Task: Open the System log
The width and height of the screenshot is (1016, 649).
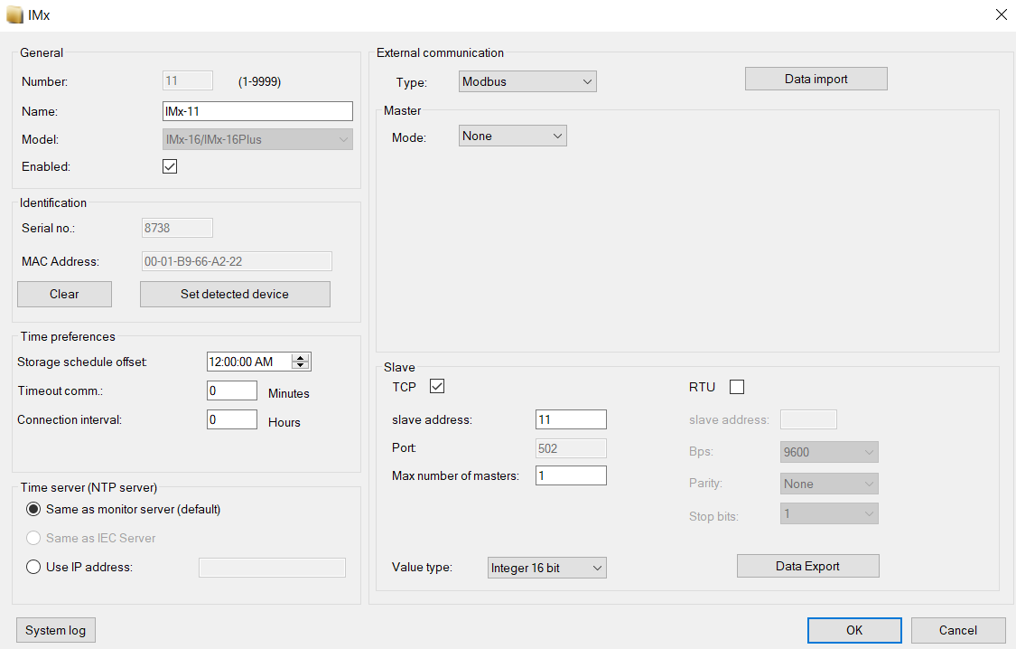Action: coord(56,630)
